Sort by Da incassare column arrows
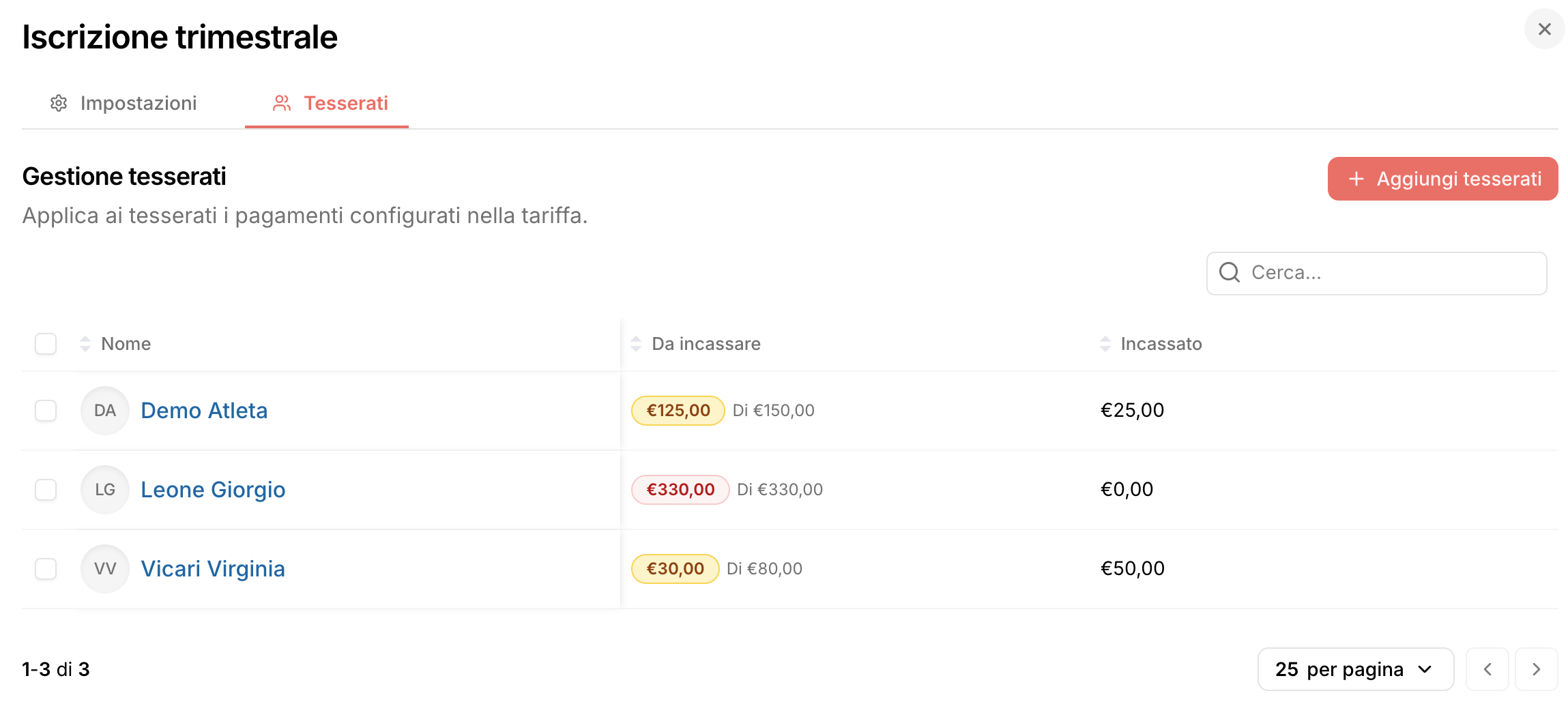 point(636,344)
